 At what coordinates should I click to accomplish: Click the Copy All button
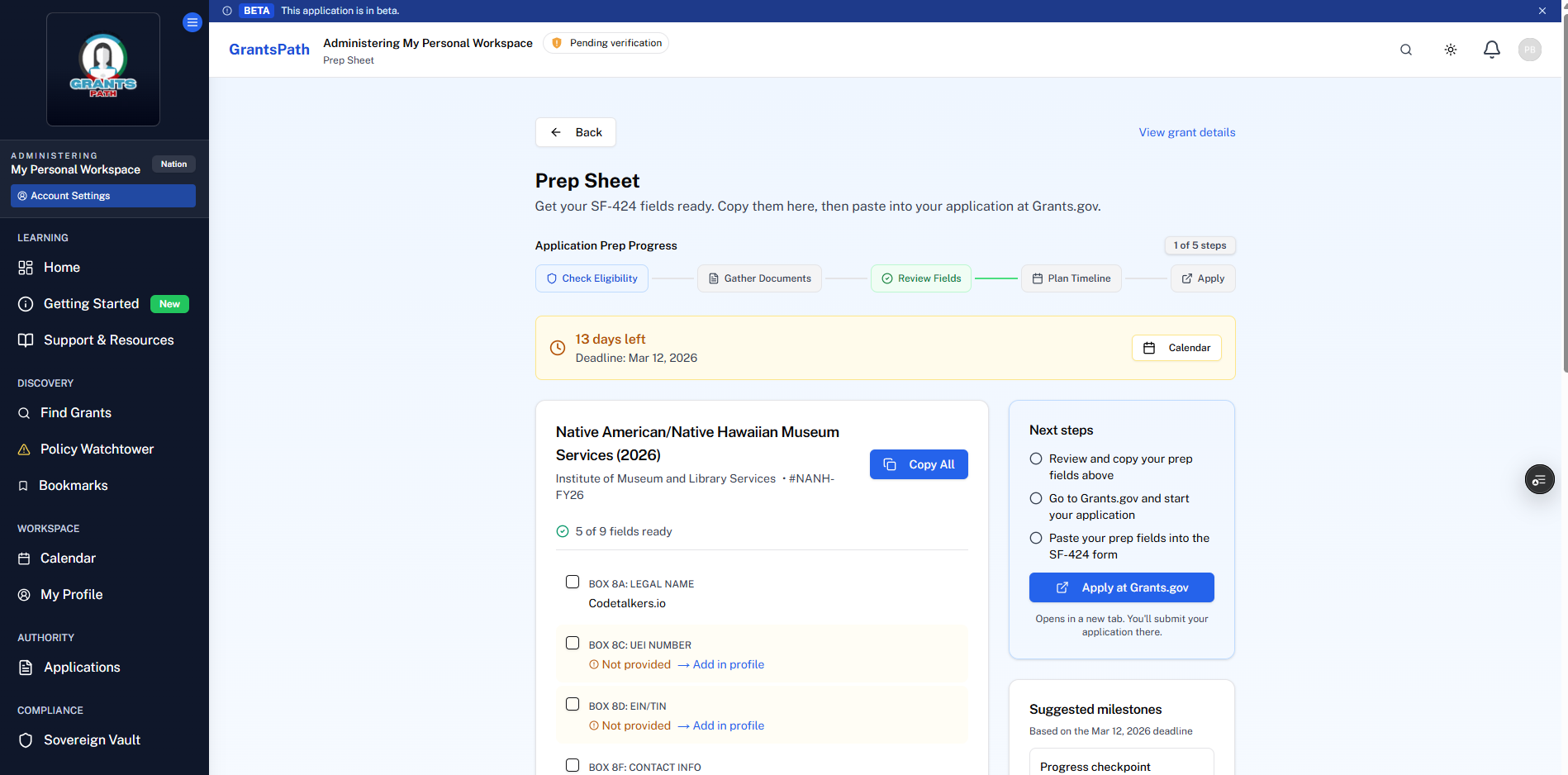919,464
